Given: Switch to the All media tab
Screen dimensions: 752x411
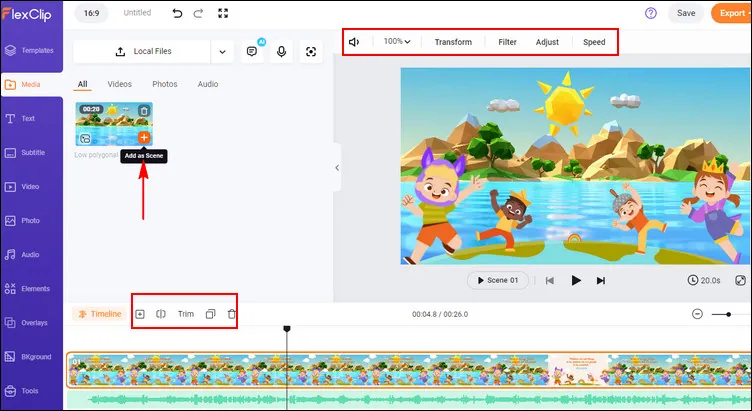Looking at the screenshot, I should point(82,84).
